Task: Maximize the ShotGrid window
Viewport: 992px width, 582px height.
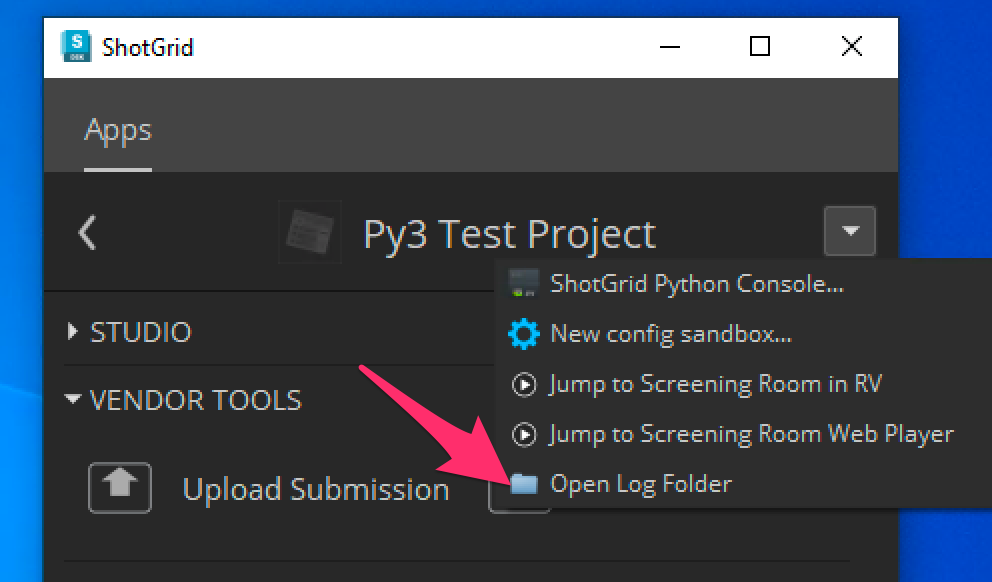Action: pos(760,47)
